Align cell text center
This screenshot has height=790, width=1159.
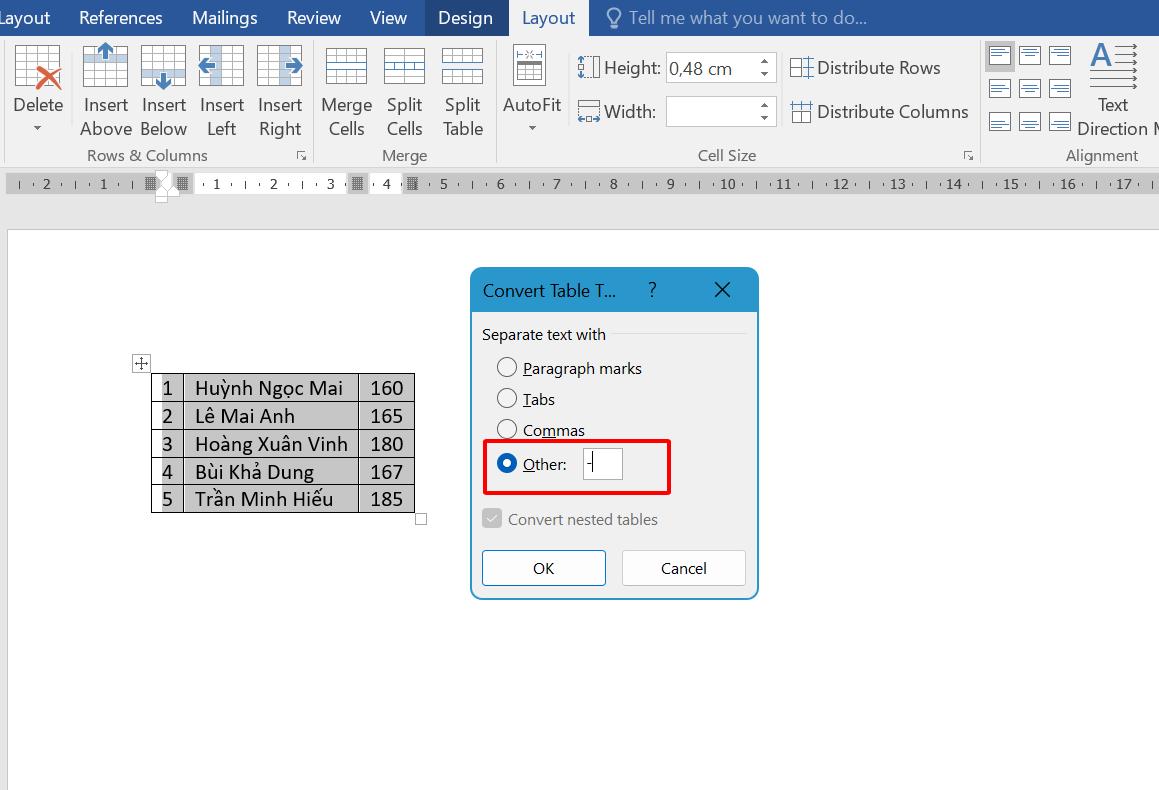[1030, 89]
